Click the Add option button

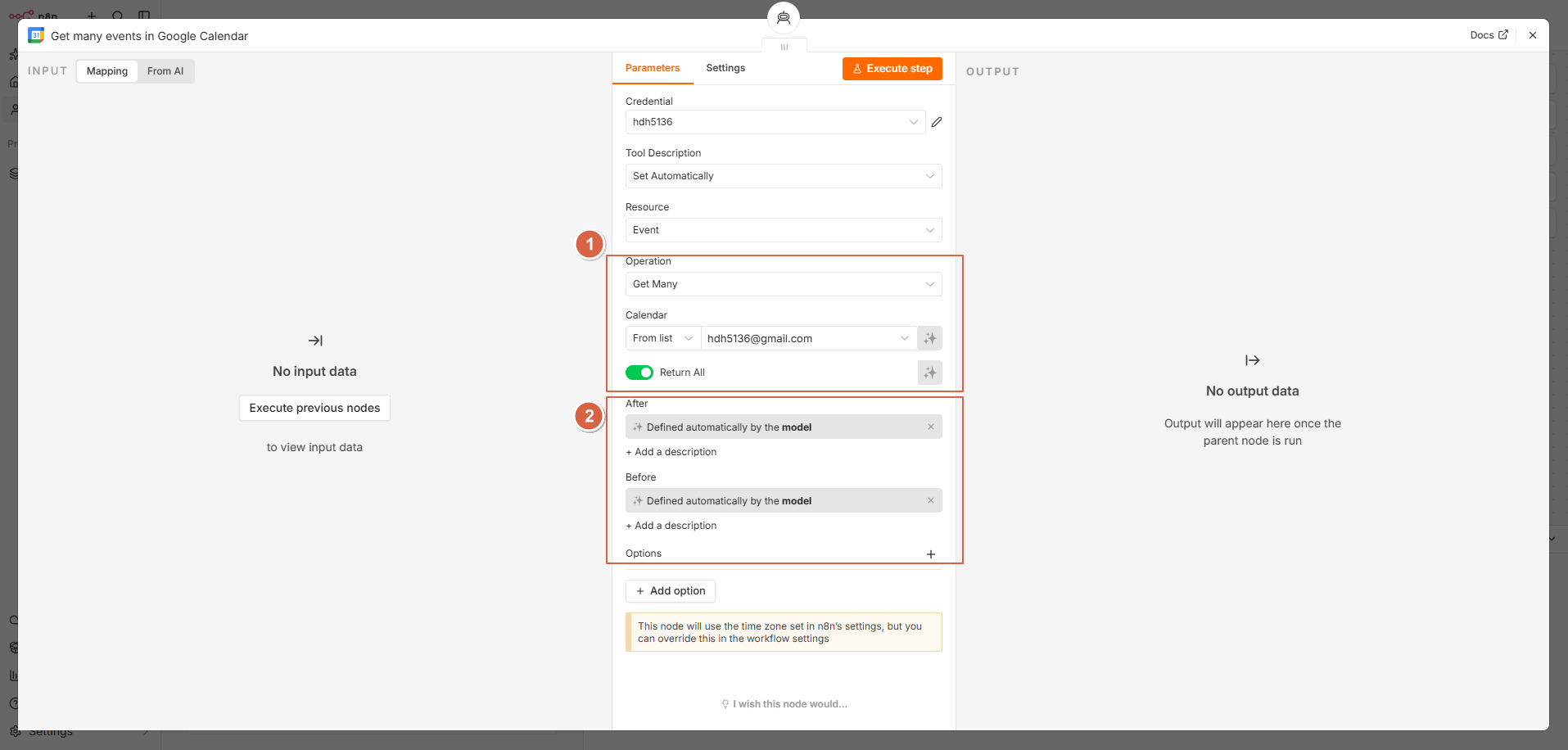tap(671, 591)
